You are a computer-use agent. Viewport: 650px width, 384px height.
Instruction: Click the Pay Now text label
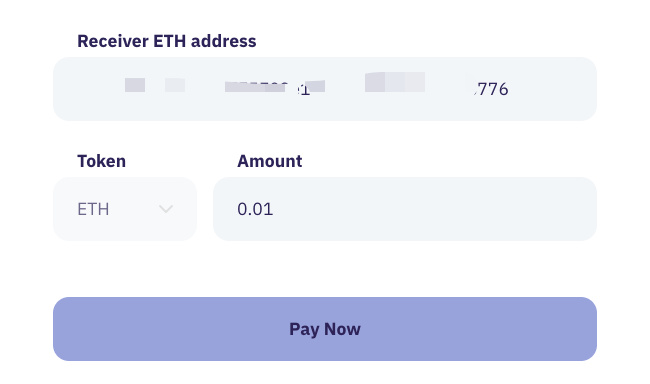tap(325, 329)
